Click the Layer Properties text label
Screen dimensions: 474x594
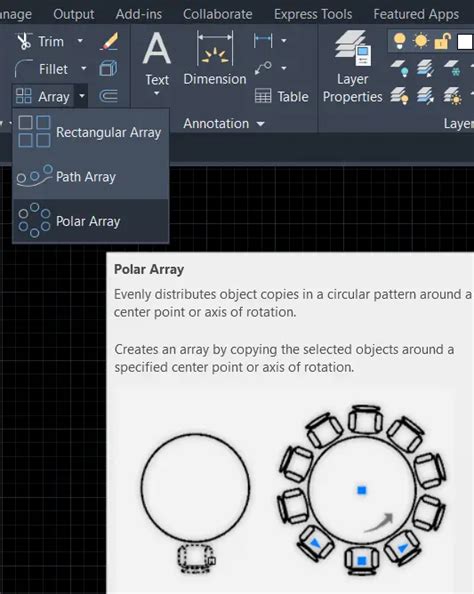[353, 88]
